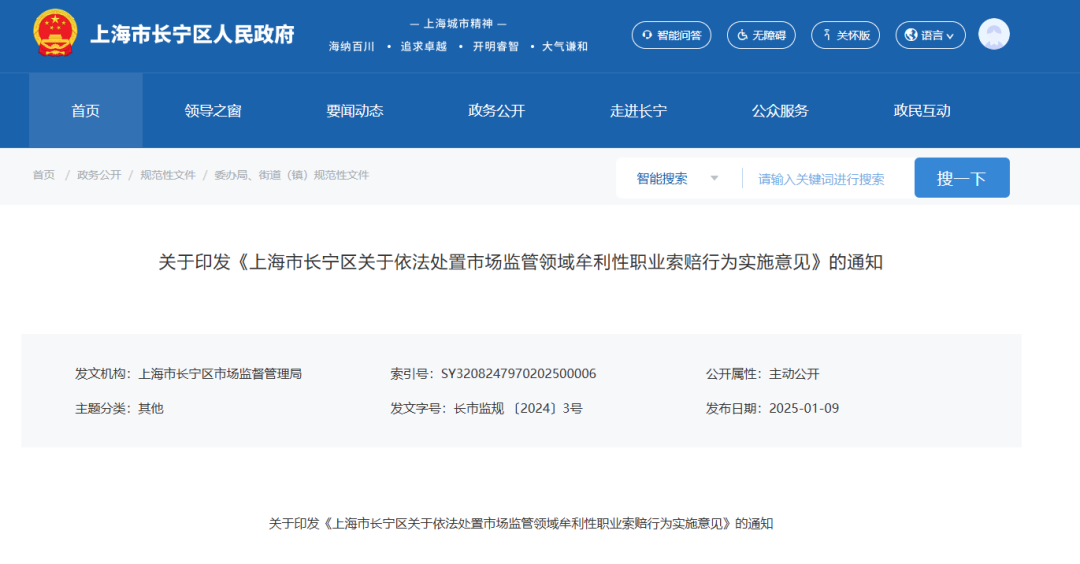Open 要闻动态 navigation menu
The image size is (1080, 564).
[354, 111]
